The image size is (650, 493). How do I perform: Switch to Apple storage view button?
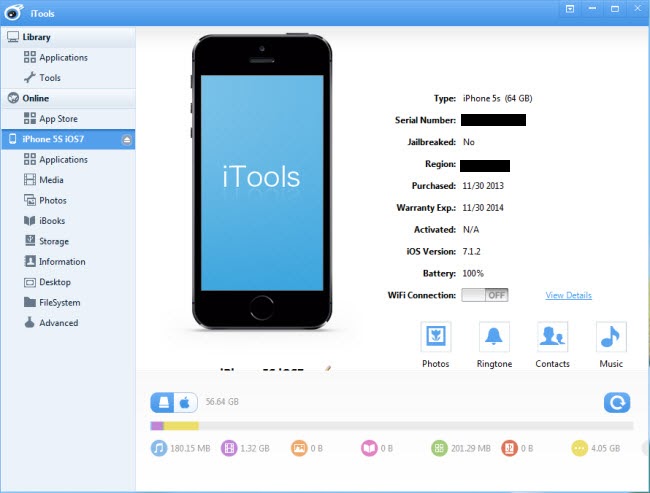(185, 402)
